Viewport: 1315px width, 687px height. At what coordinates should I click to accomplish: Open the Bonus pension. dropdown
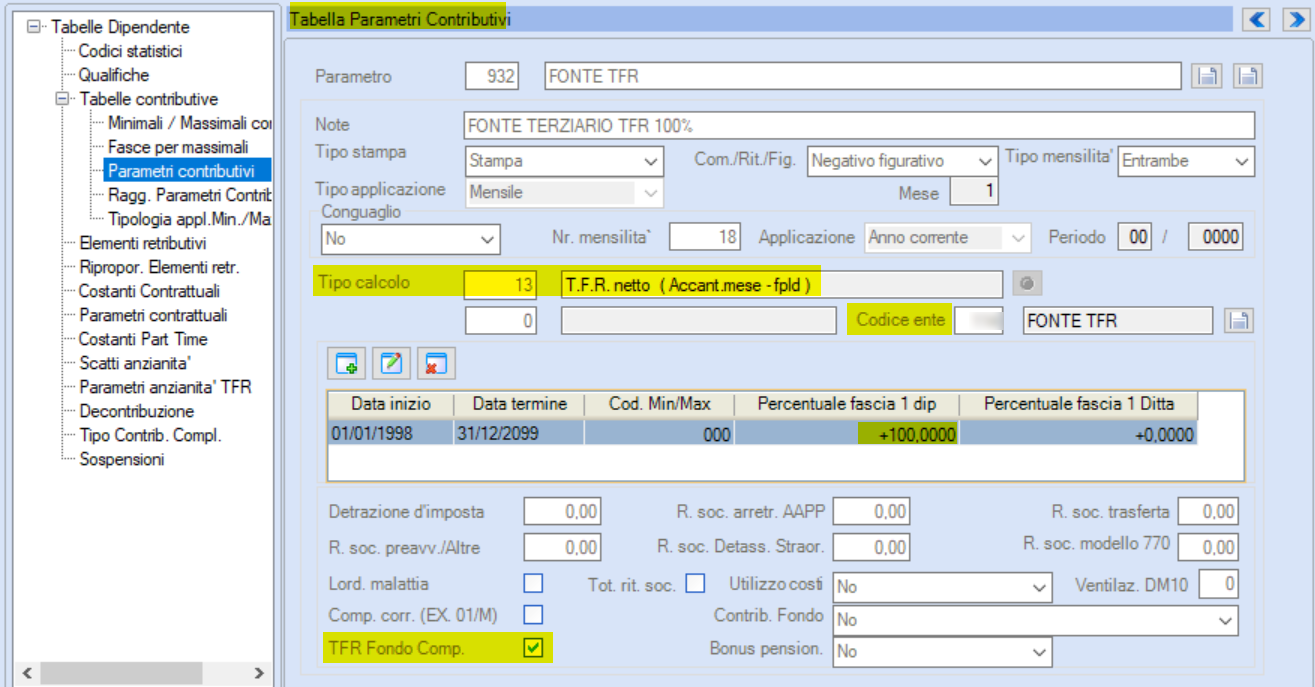pos(1041,652)
